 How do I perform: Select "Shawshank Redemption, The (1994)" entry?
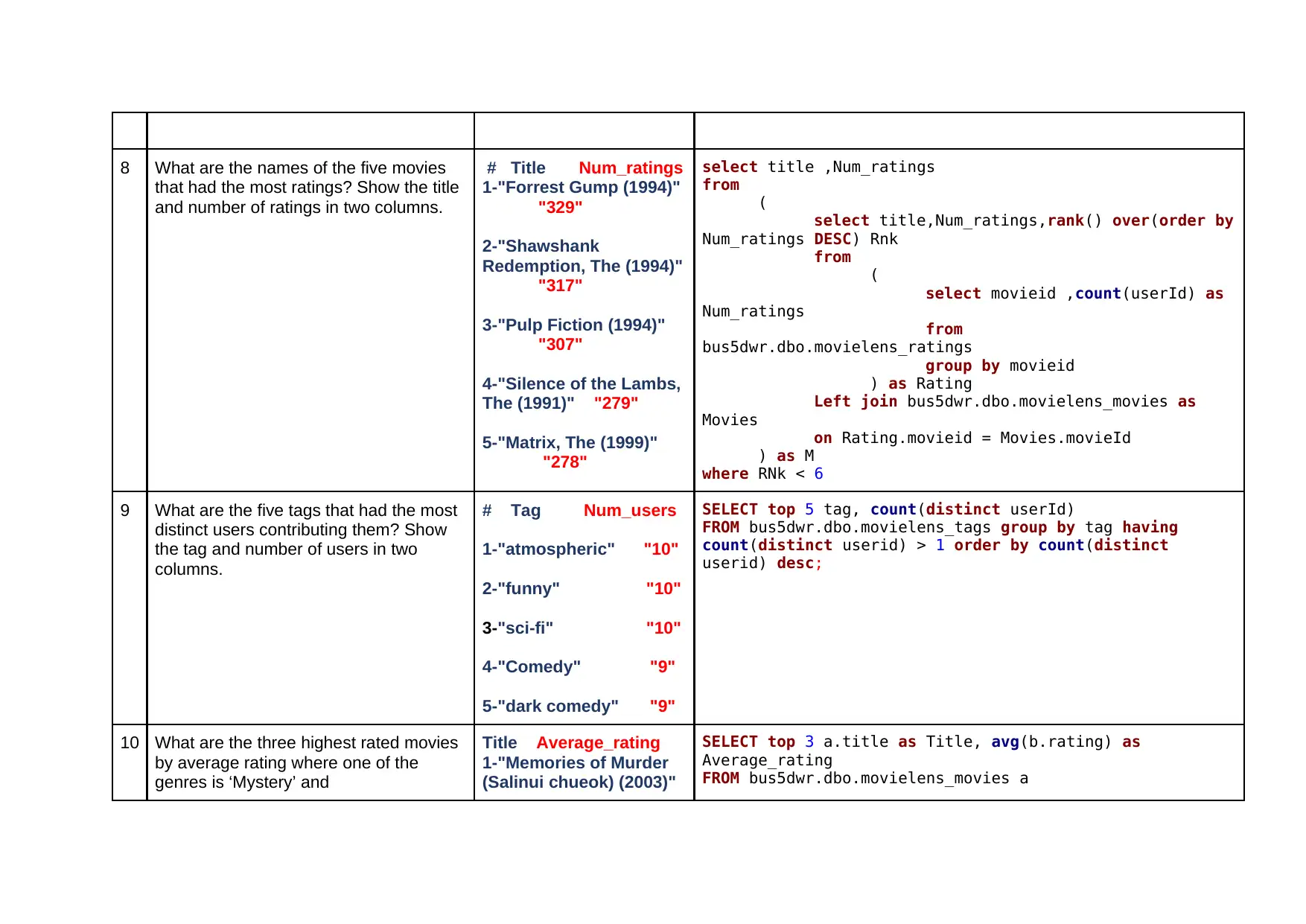pos(582,256)
